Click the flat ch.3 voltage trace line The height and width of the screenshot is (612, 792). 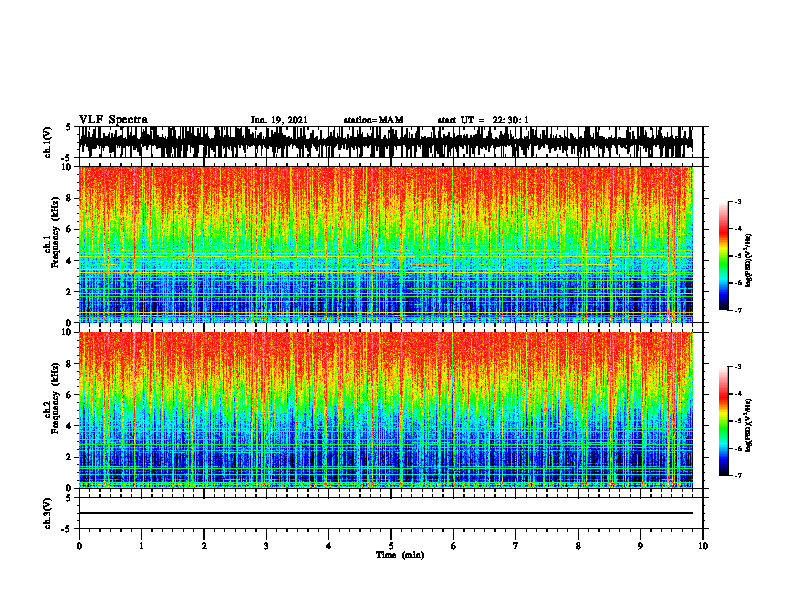coord(385,513)
